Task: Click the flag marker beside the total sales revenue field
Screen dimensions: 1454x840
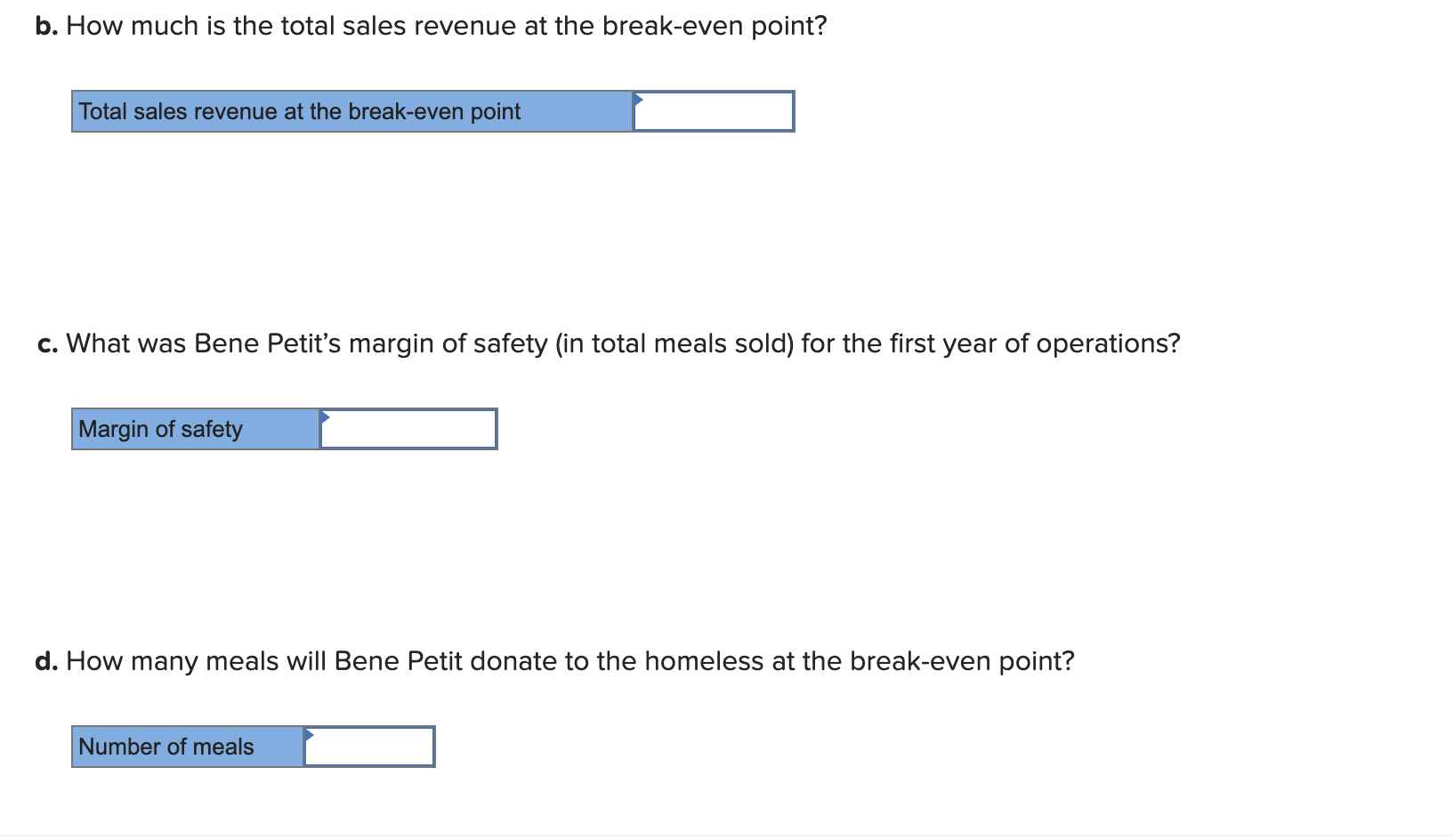Action: [x=637, y=99]
